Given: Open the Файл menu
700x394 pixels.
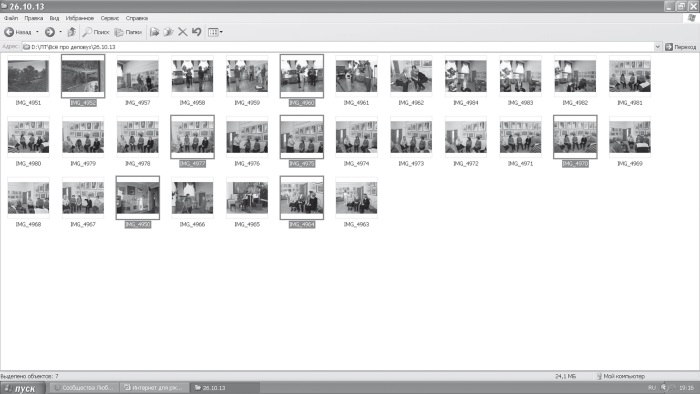Looking at the screenshot, I should [11, 18].
